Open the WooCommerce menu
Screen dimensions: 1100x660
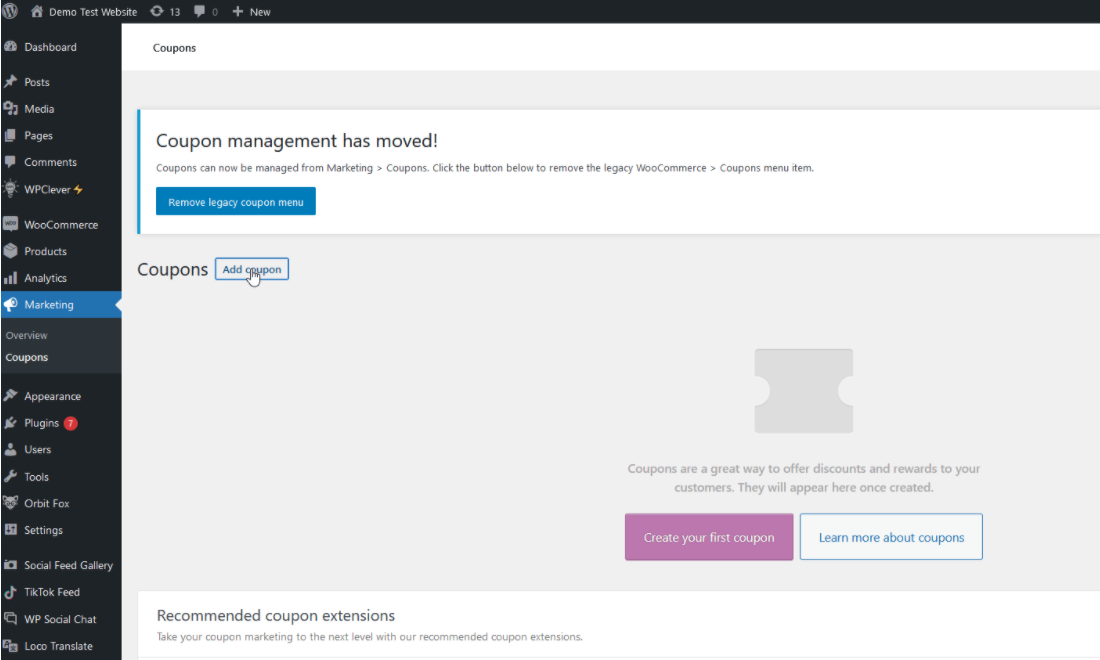point(60,225)
